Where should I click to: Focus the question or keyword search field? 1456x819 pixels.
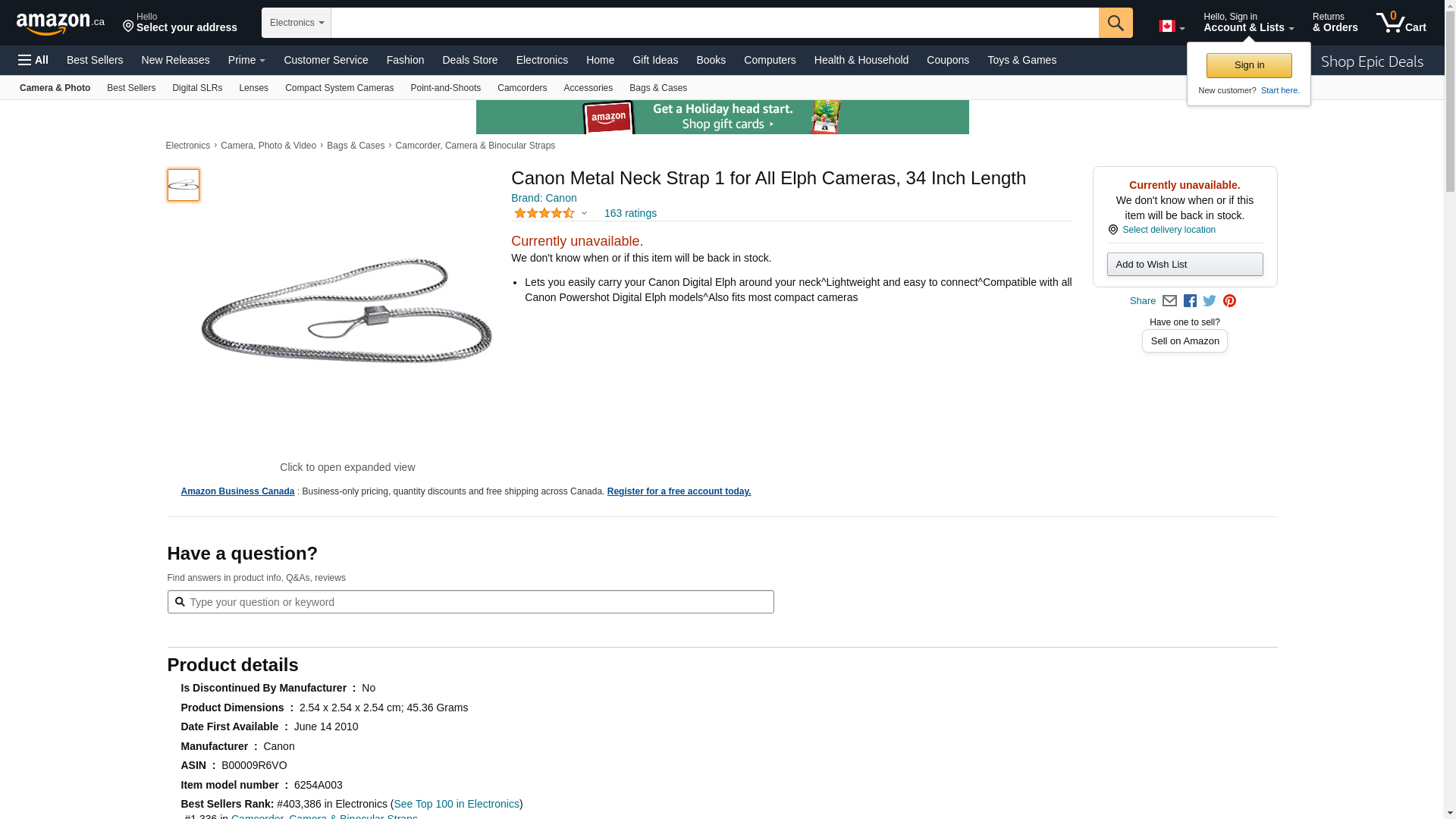470,602
